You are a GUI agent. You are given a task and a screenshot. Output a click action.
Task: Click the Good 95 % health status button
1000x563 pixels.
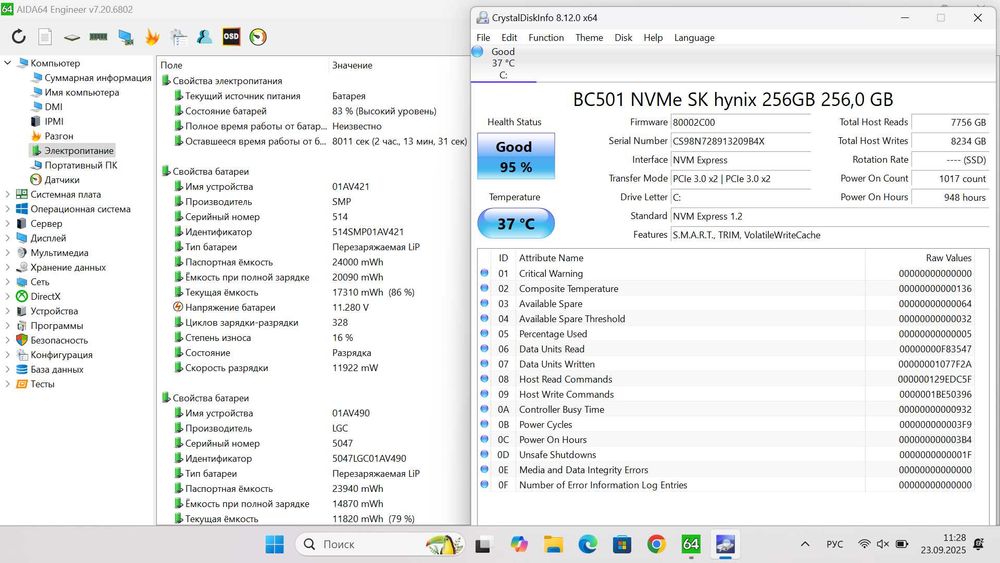click(x=514, y=157)
